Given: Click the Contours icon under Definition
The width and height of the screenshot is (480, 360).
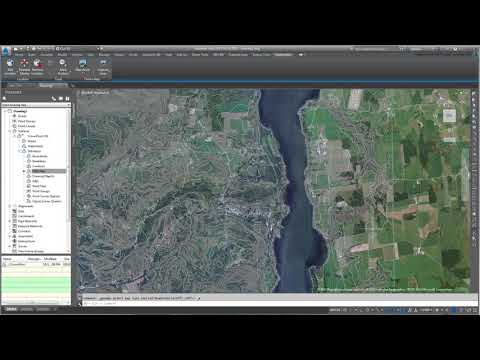Looking at the screenshot, I should tap(29, 166).
